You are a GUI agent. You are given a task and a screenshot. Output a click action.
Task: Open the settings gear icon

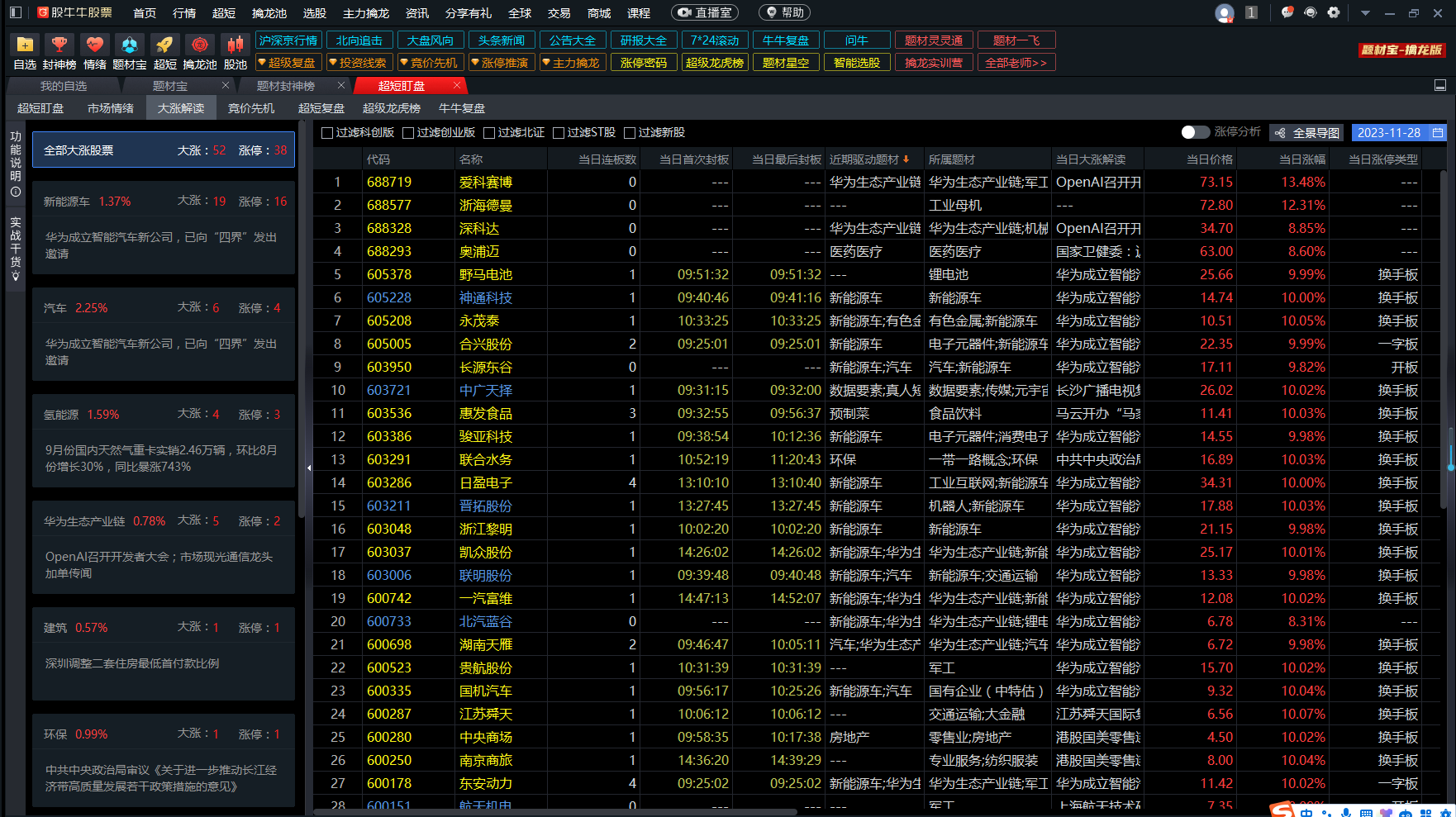[1334, 12]
